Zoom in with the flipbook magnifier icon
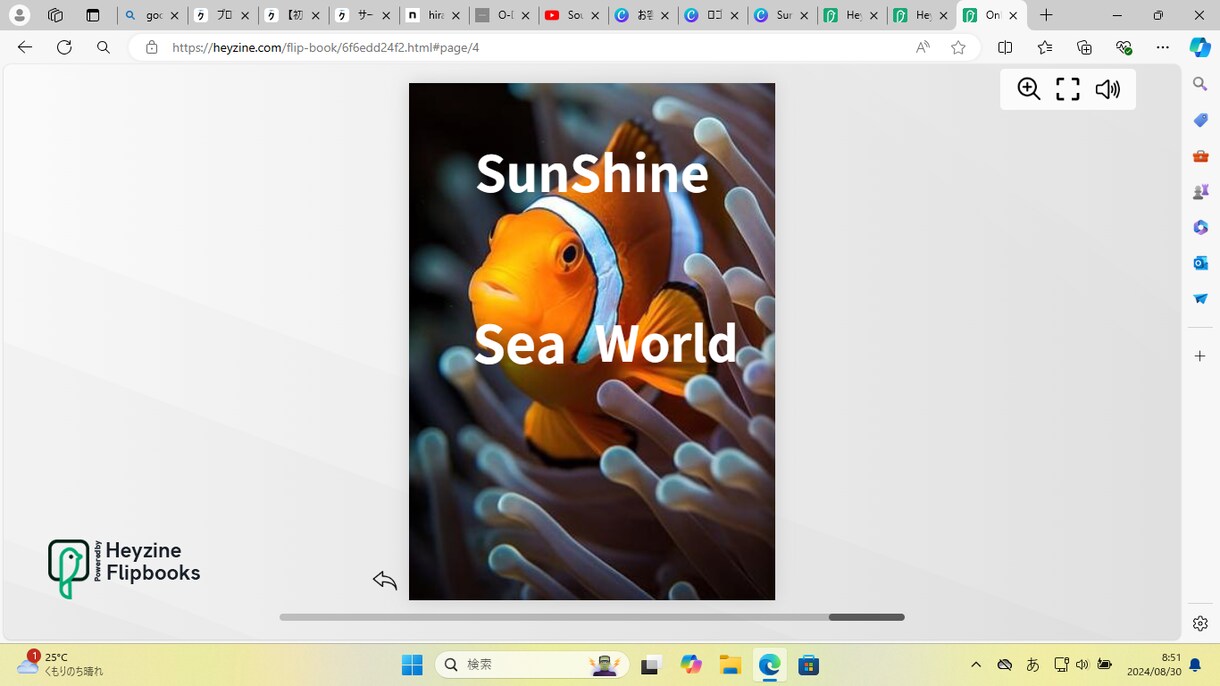This screenshot has width=1220, height=686. point(1029,89)
